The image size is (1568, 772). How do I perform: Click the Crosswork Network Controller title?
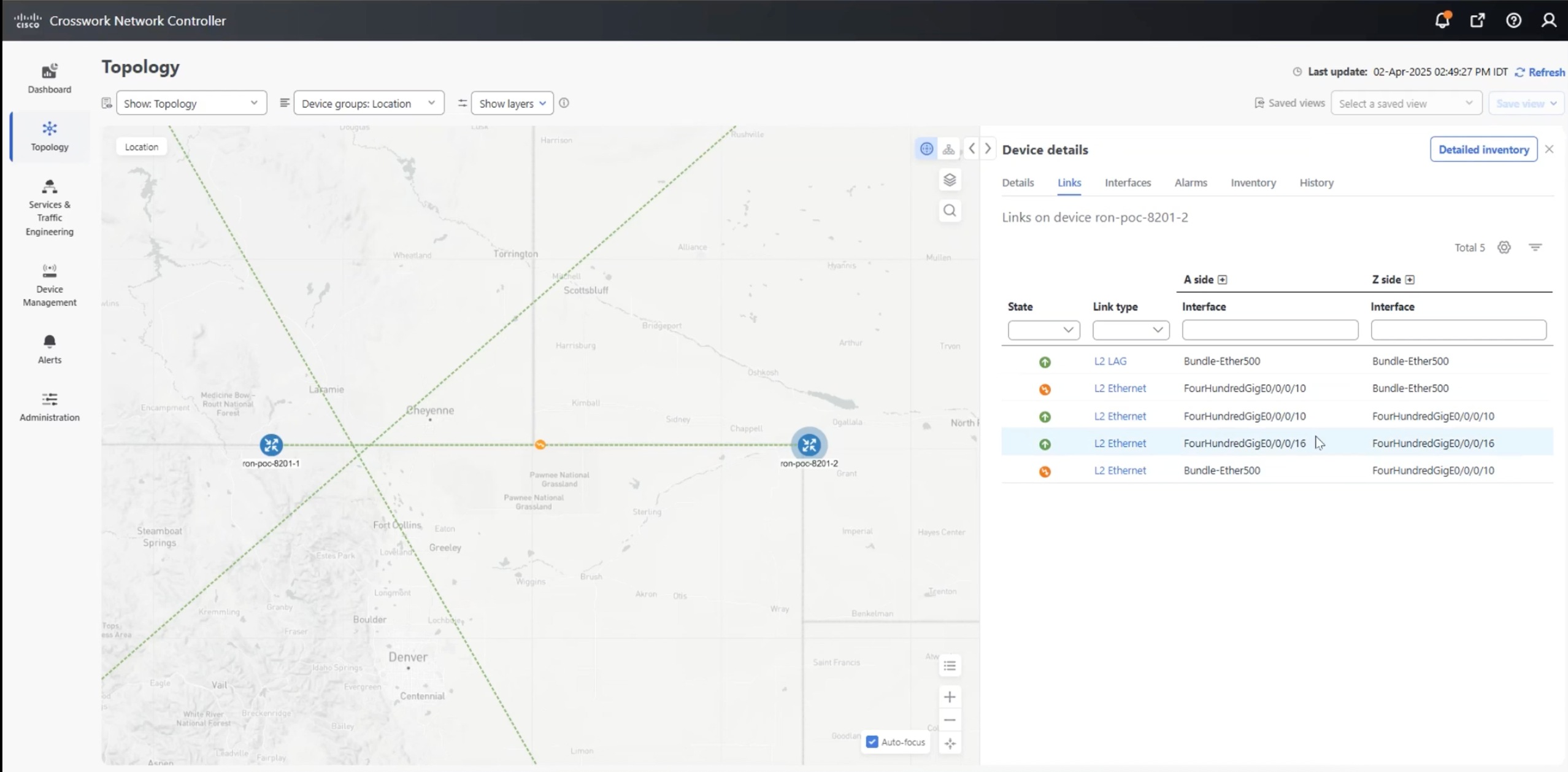tap(137, 21)
